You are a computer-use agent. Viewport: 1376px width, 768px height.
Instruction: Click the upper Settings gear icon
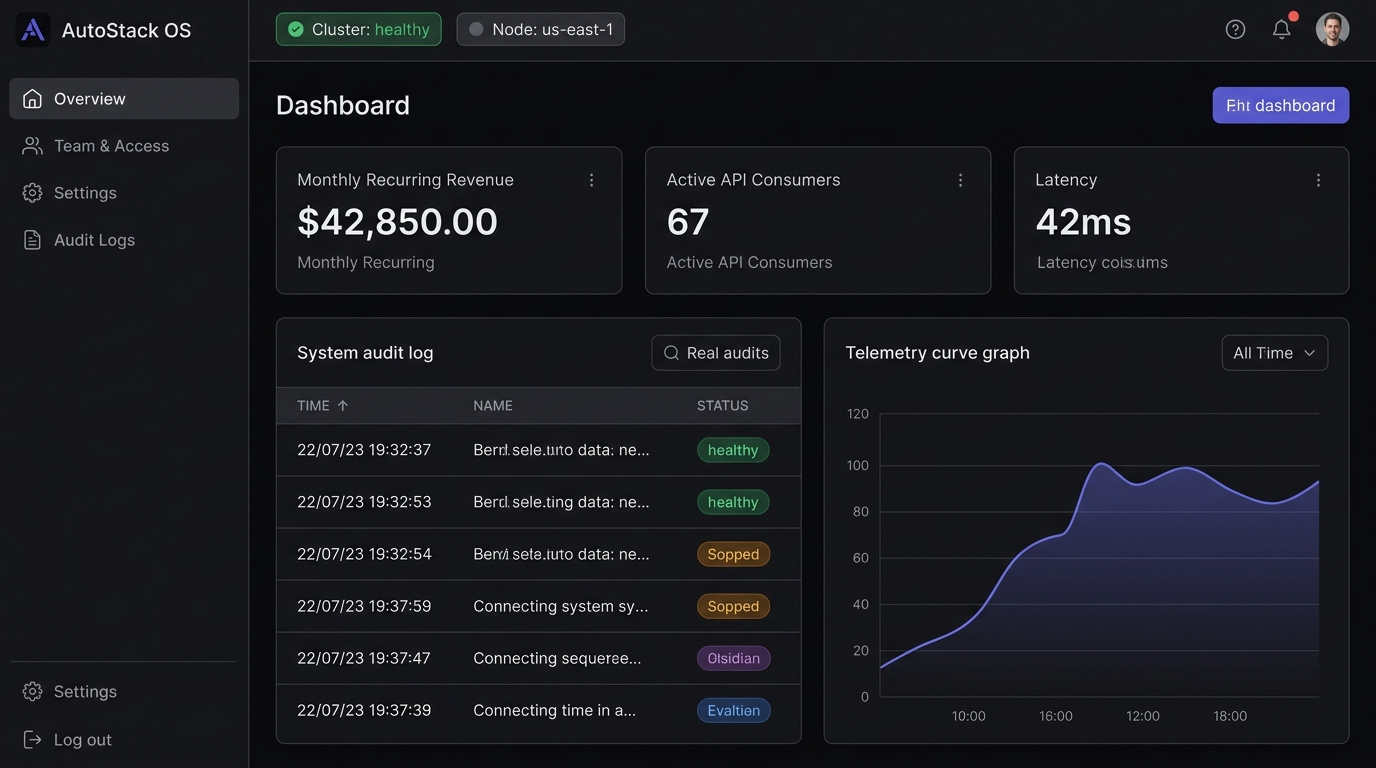point(33,192)
